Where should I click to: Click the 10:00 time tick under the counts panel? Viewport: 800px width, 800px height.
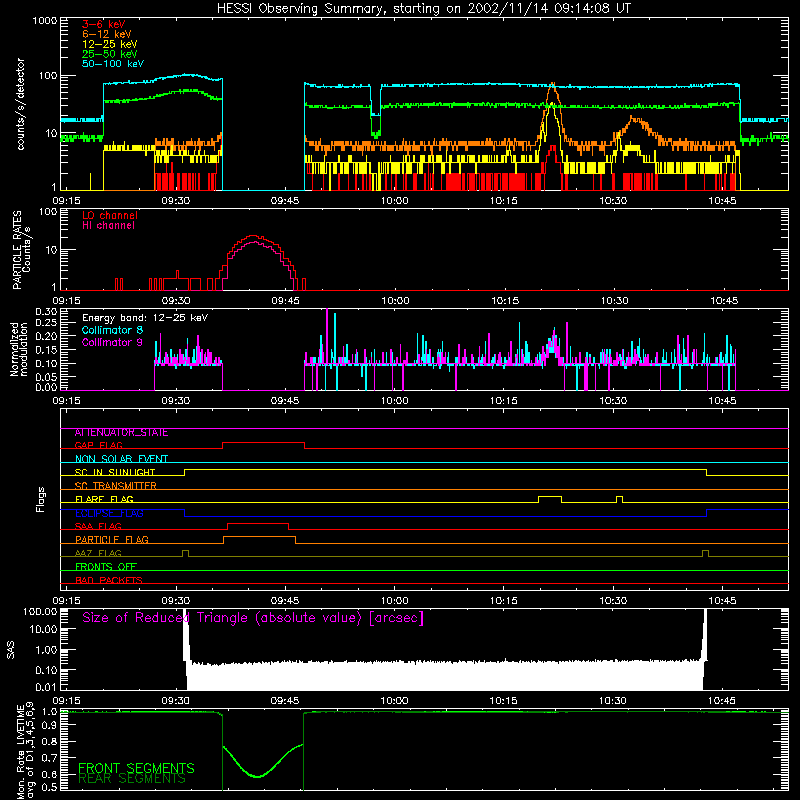(394, 201)
